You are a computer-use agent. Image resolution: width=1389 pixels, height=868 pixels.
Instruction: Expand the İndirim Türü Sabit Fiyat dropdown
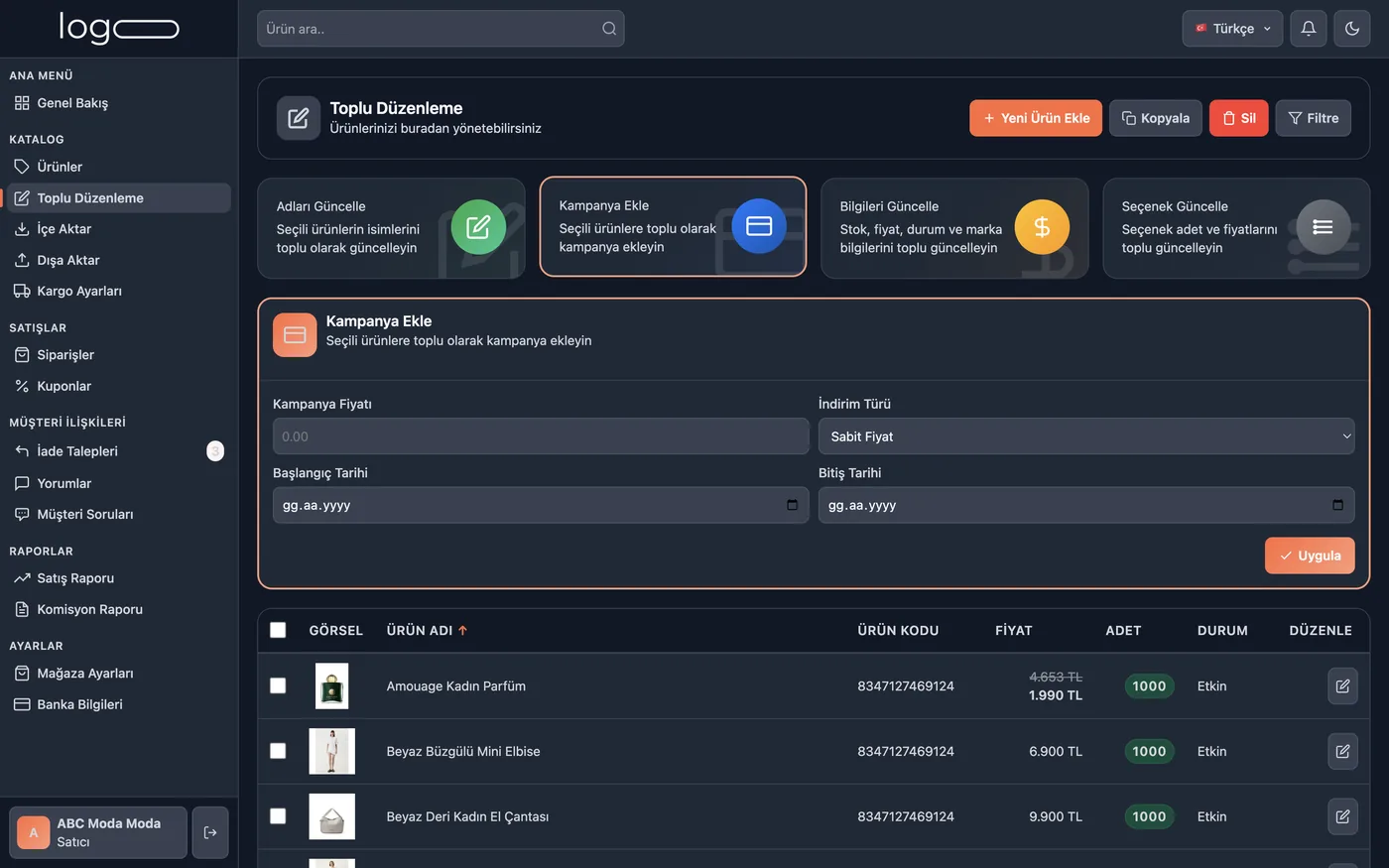click(1086, 436)
